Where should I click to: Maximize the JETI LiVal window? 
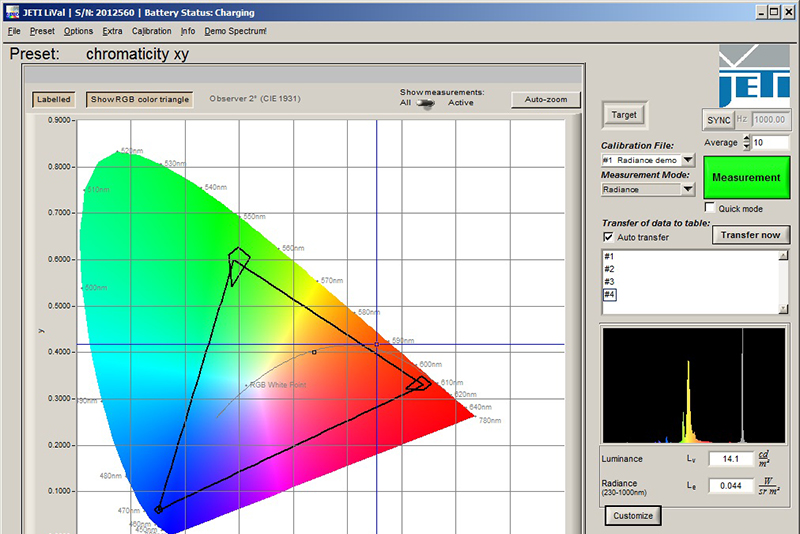[x=774, y=12]
